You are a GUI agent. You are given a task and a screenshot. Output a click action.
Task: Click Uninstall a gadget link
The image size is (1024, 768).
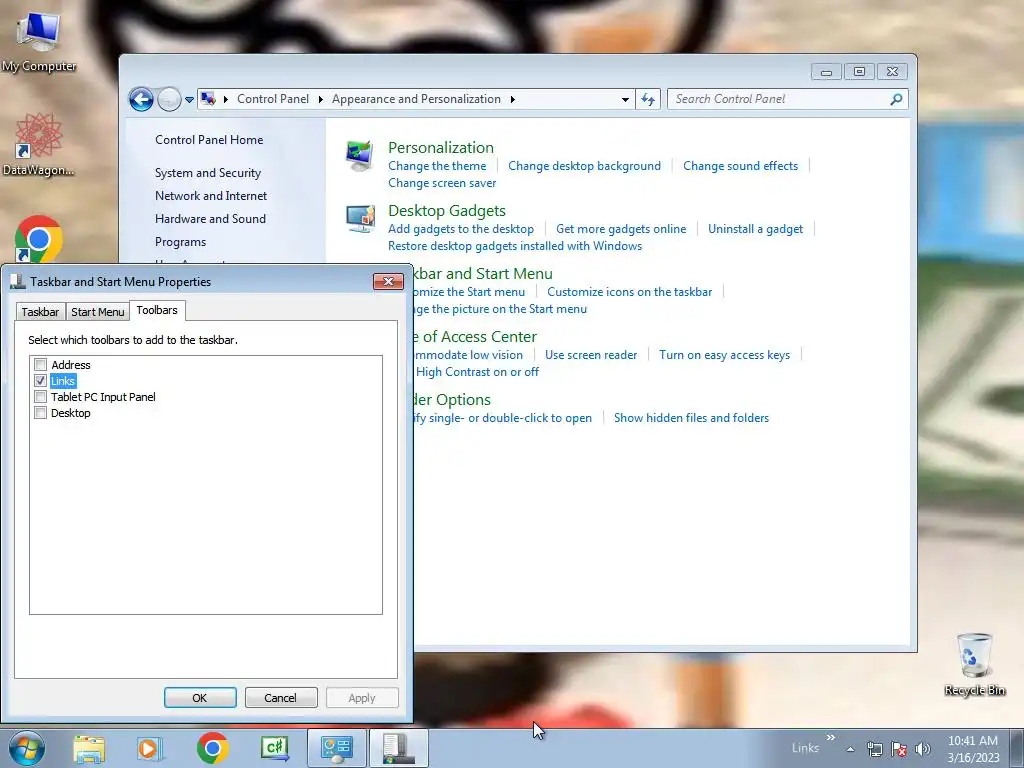tap(756, 229)
